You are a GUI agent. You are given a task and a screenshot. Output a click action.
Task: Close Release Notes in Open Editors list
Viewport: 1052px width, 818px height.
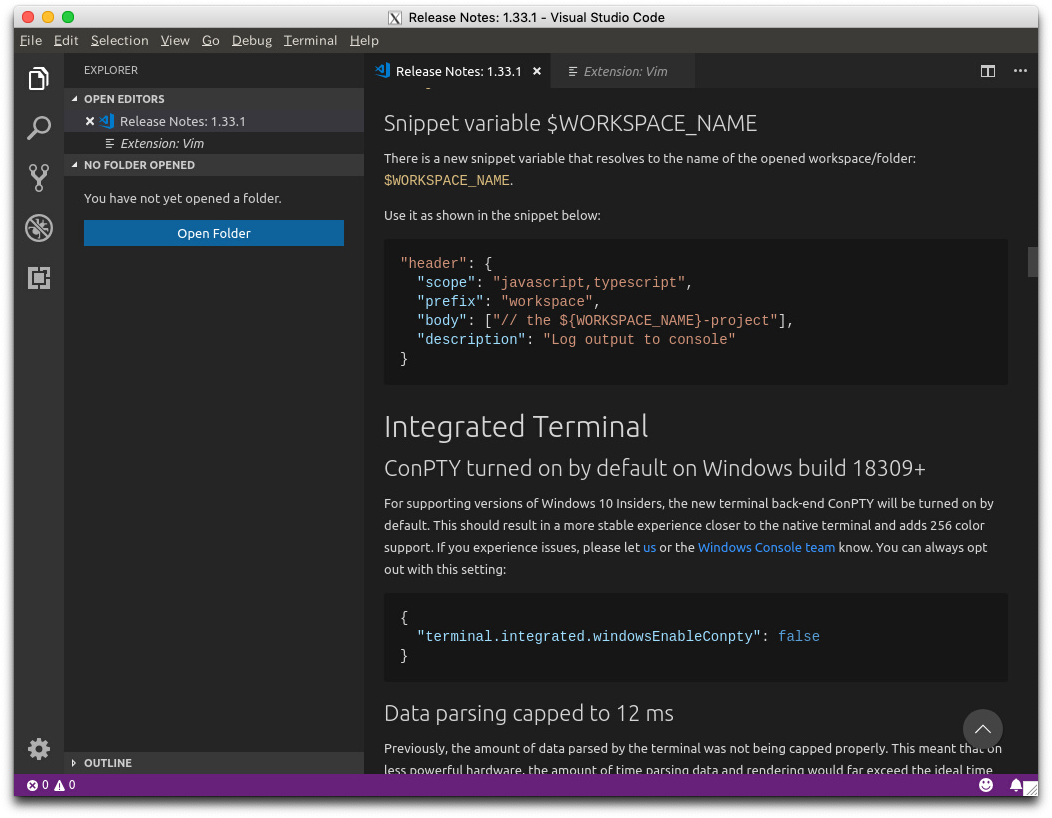(x=90, y=121)
